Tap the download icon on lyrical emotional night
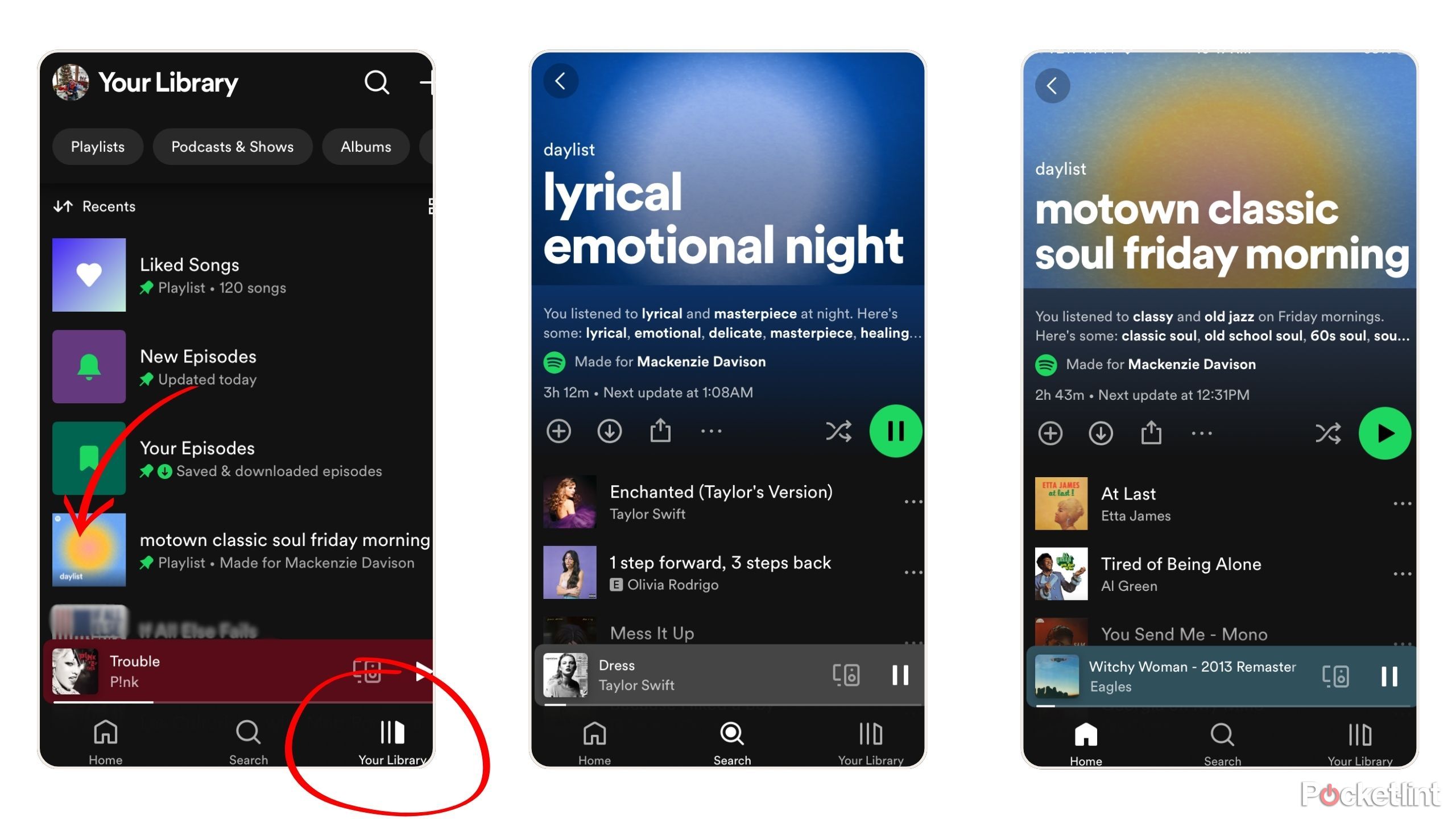 [609, 431]
